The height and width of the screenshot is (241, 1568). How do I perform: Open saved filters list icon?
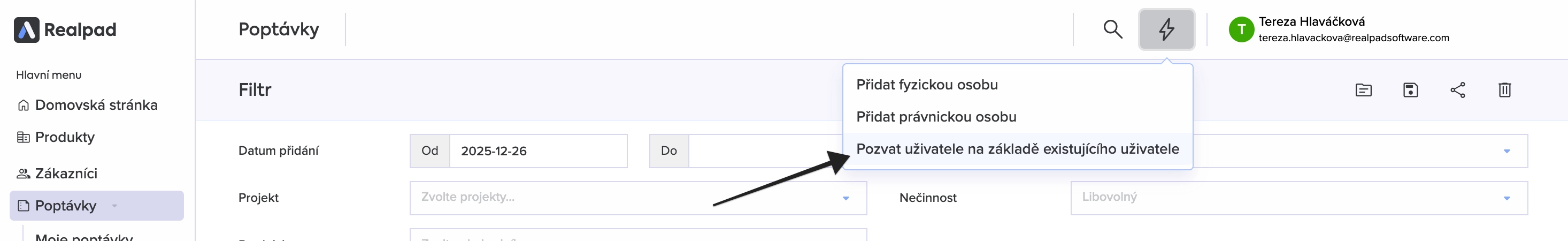[1364, 91]
